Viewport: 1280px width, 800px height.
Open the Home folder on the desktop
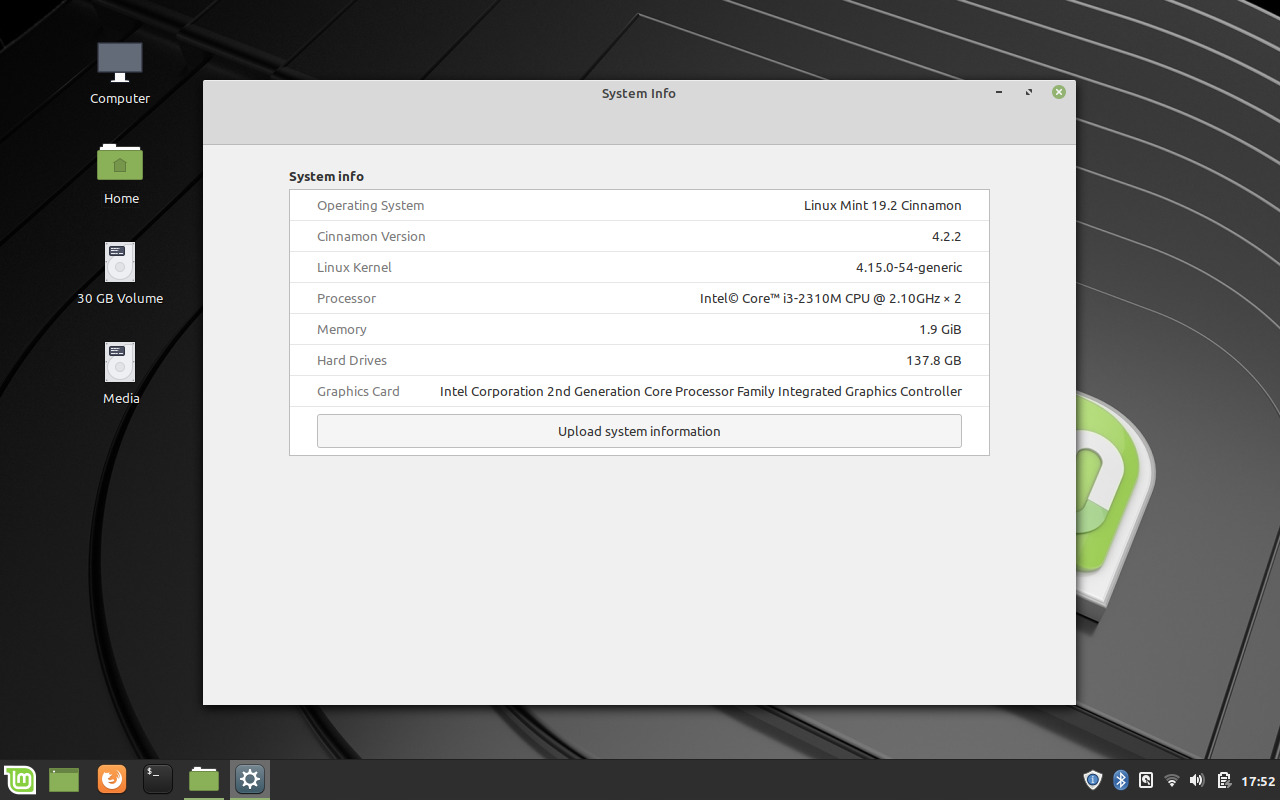click(x=120, y=170)
